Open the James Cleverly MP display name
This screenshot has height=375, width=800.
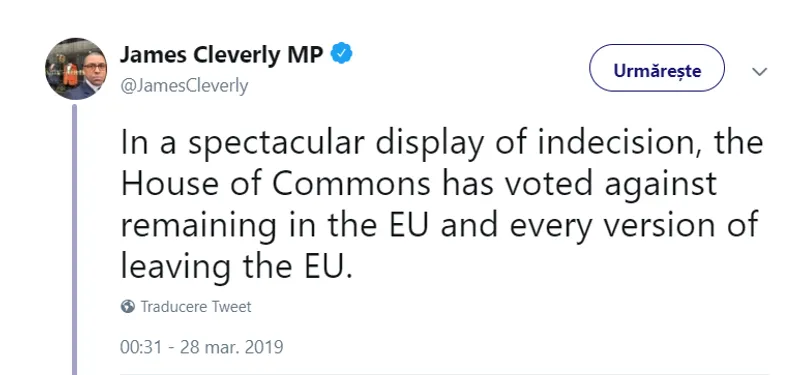click(x=221, y=55)
